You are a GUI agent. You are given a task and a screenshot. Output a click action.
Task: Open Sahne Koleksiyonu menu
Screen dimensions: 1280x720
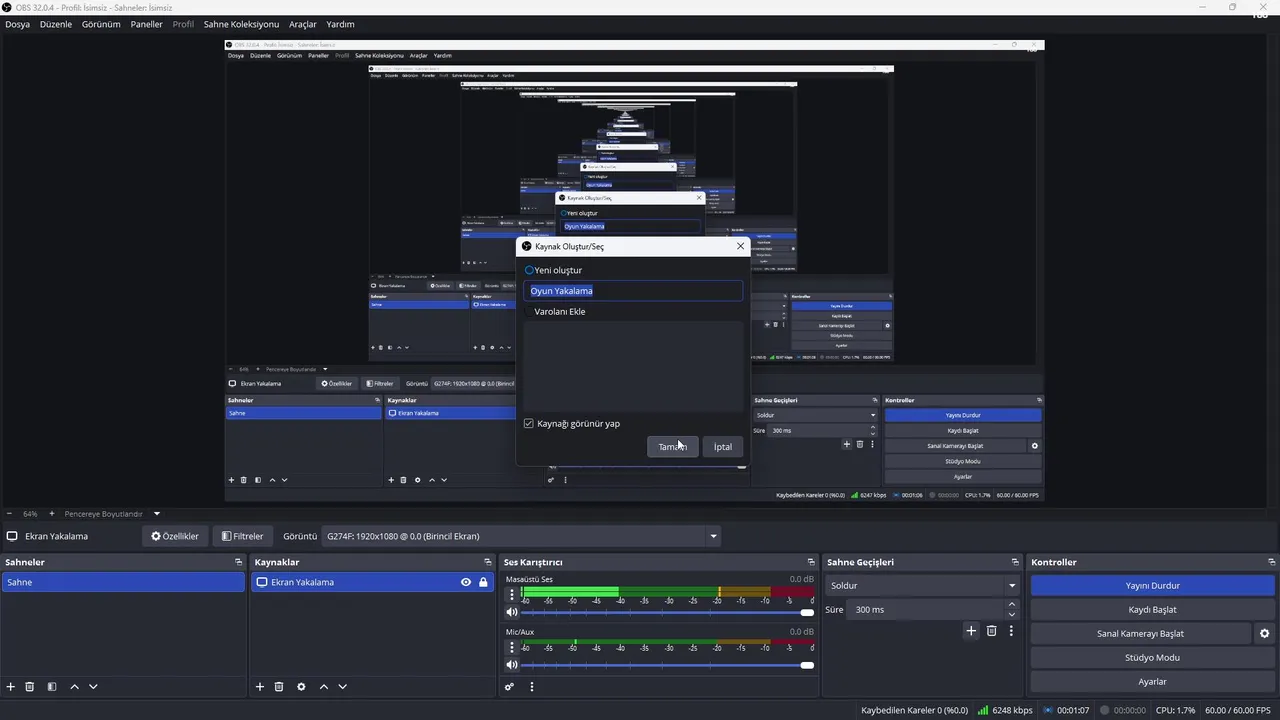coord(241,24)
